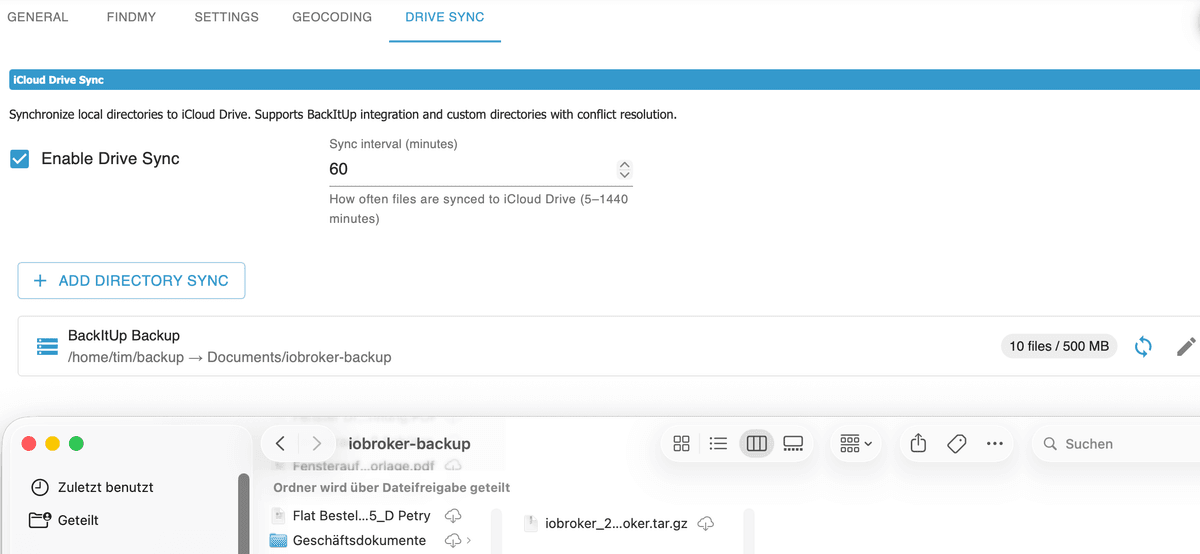Click the Finder share icon
Screen dimensions: 1200x554
tap(919, 443)
